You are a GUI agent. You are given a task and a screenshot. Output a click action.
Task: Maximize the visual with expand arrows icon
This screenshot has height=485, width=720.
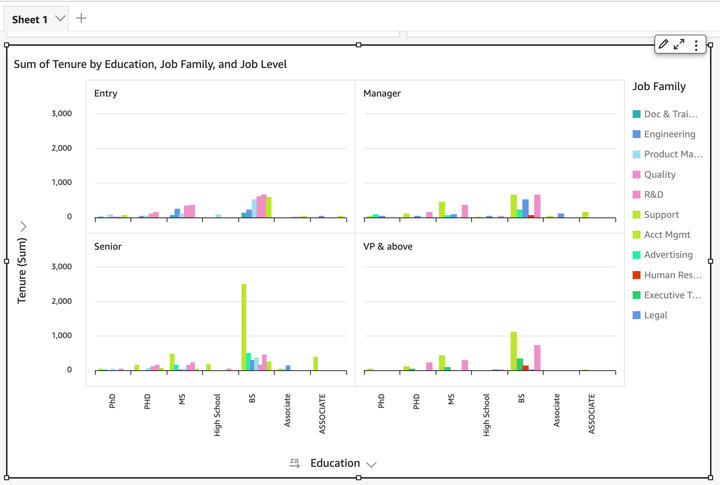click(x=679, y=45)
